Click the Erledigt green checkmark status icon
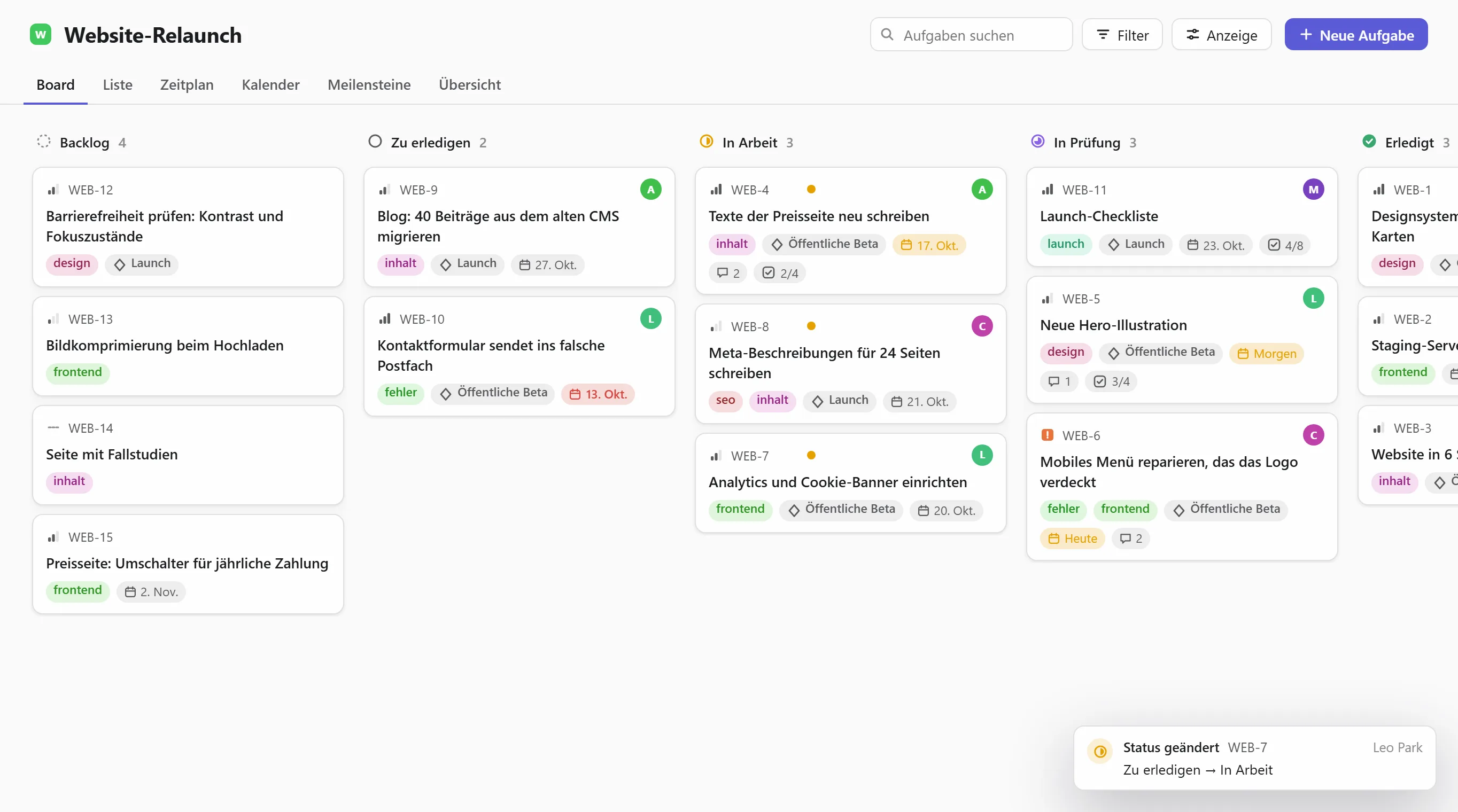The width and height of the screenshot is (1458, 812). [1369, 142]
